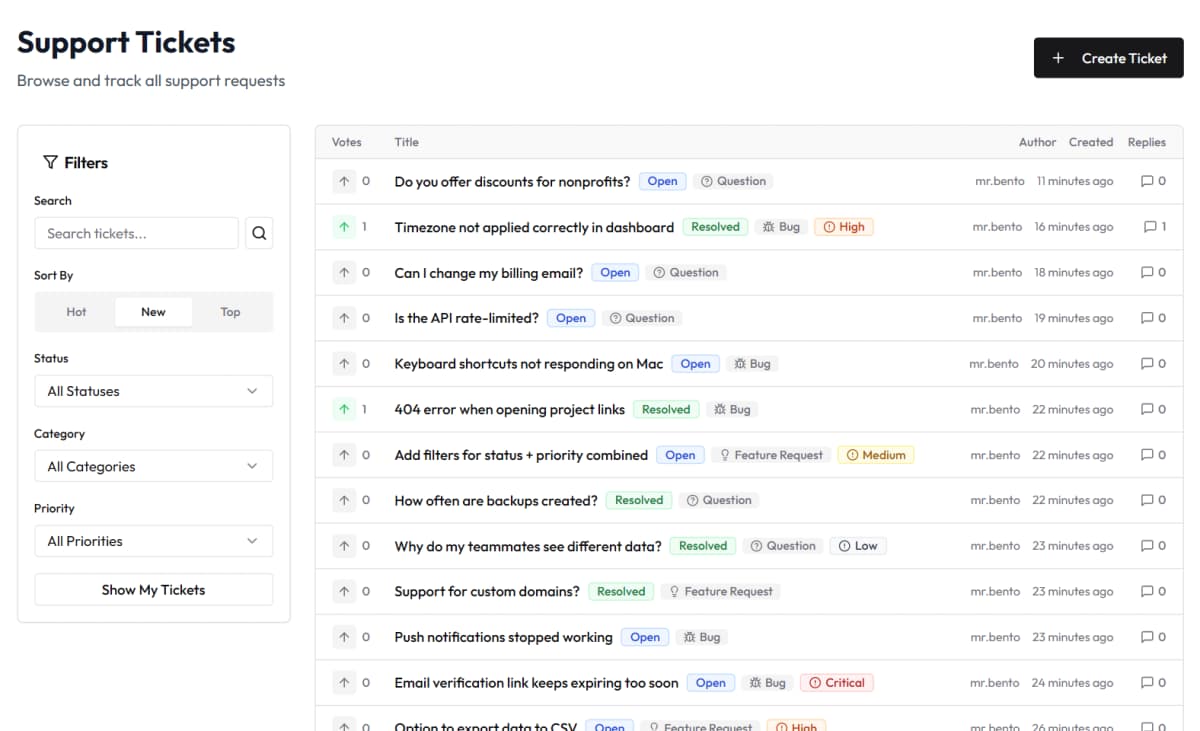Viewport: 1200px width, 731px height.
Task: Upvote the Push notifications ticket
Action: click(344, 637)
